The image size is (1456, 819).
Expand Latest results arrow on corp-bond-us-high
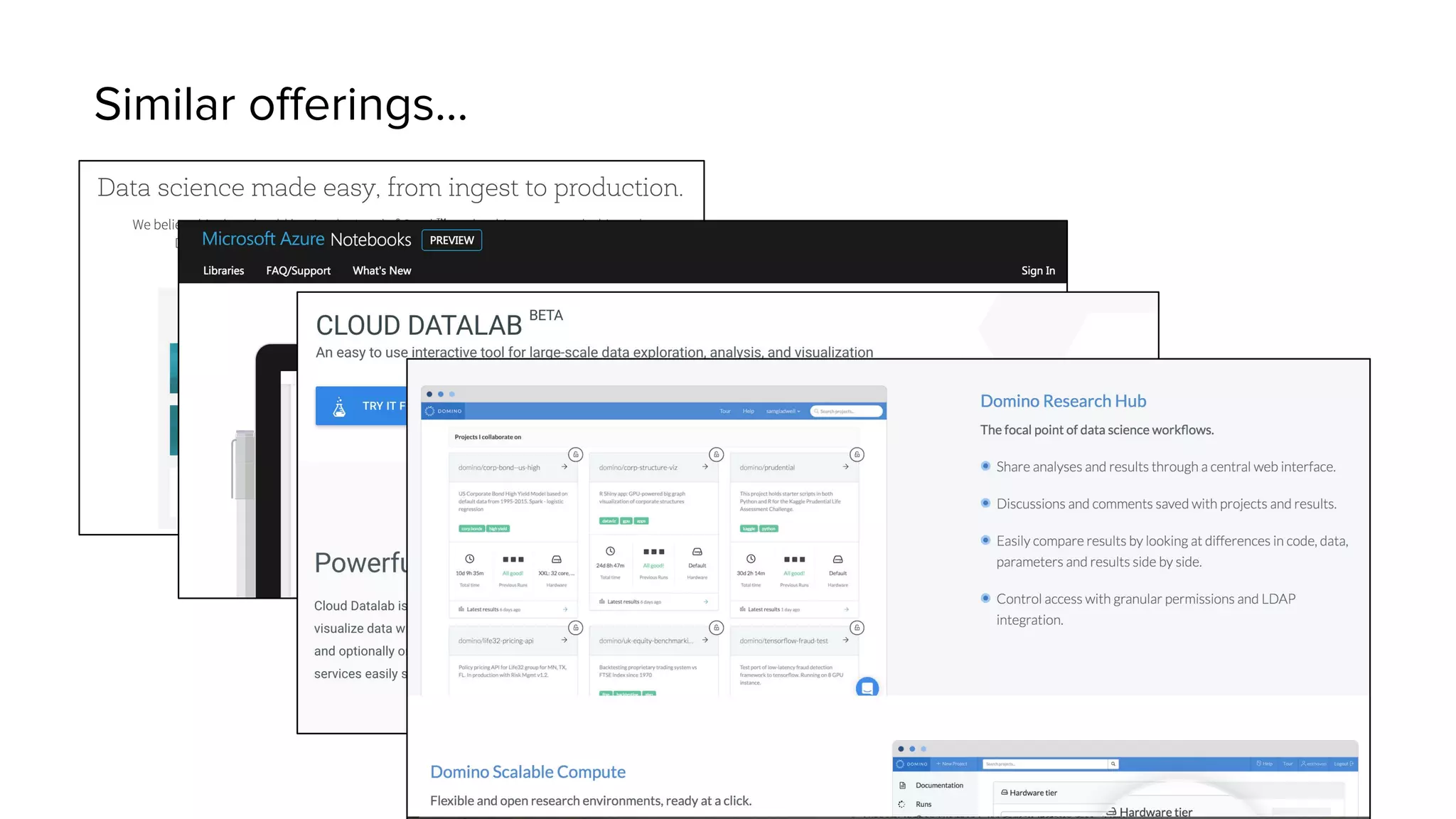click(x=565, y=609)
